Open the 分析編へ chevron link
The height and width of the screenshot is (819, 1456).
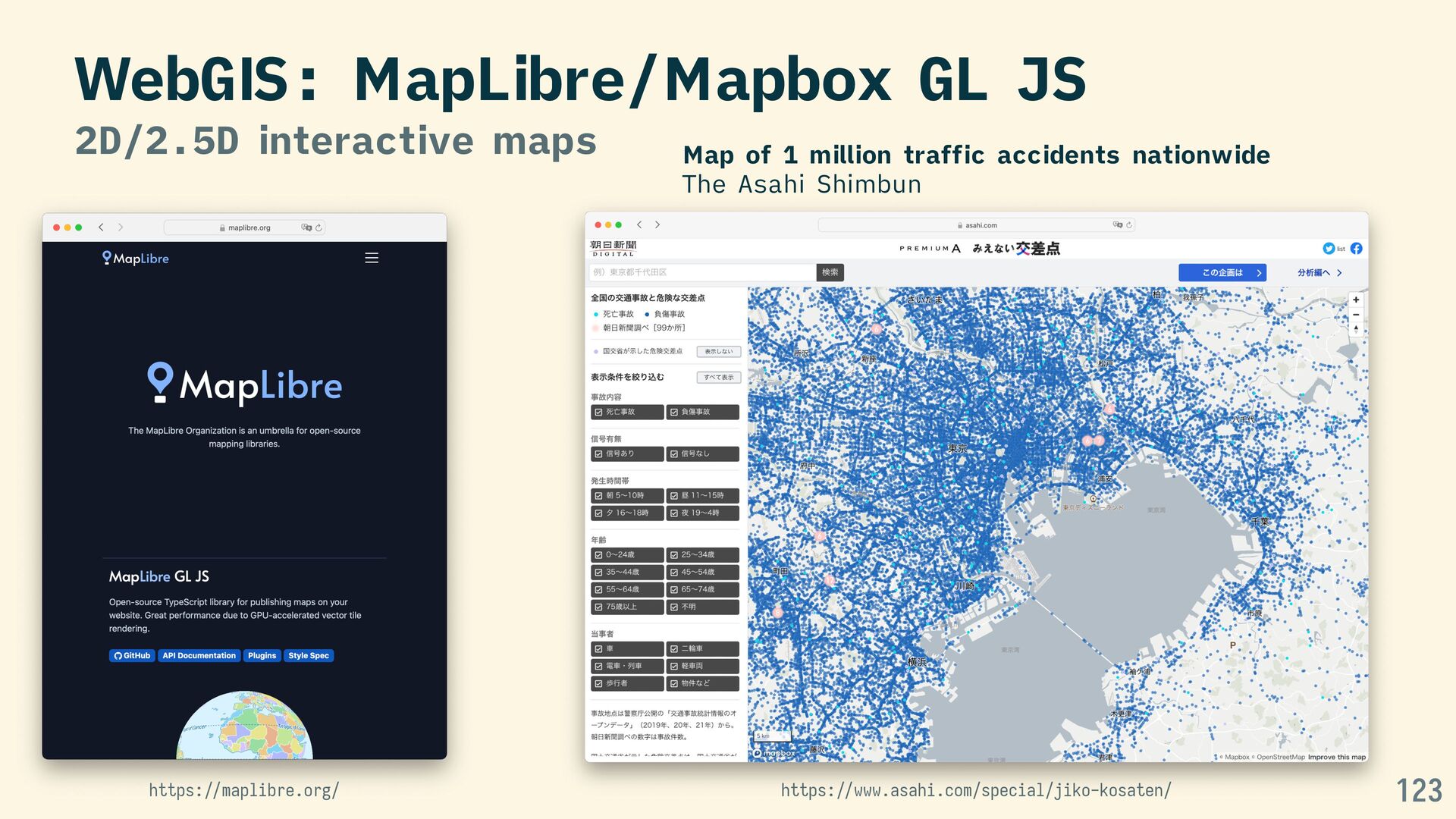(x=1319, y=272)
